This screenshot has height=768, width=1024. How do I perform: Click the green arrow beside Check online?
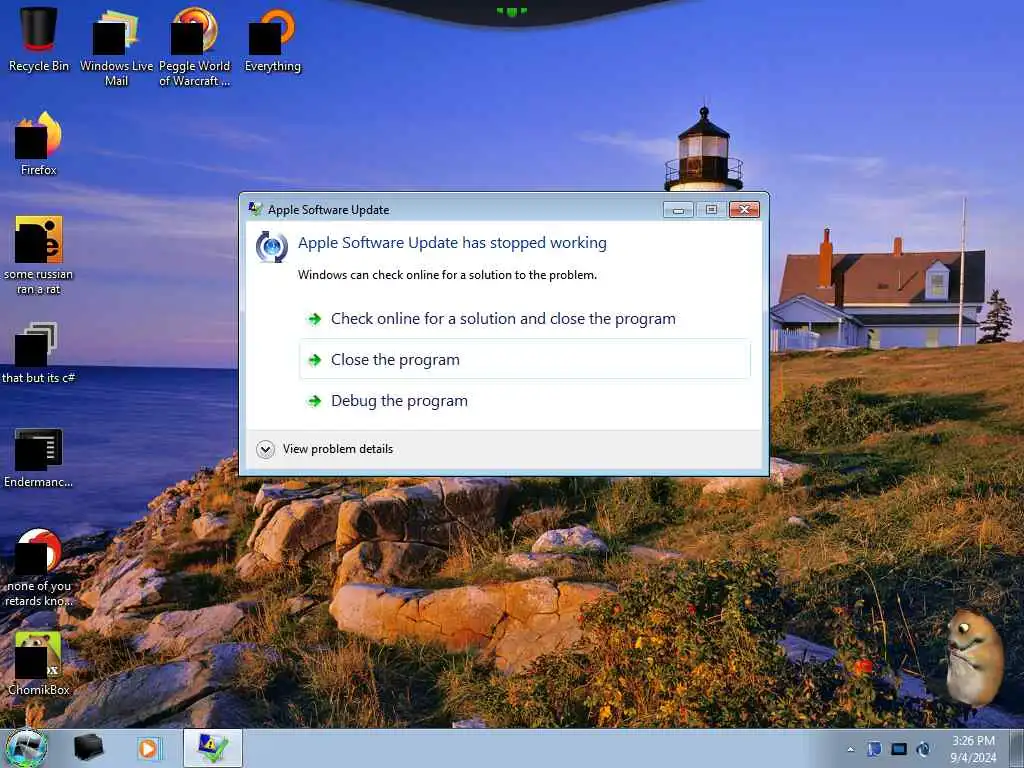click(315, 319)
